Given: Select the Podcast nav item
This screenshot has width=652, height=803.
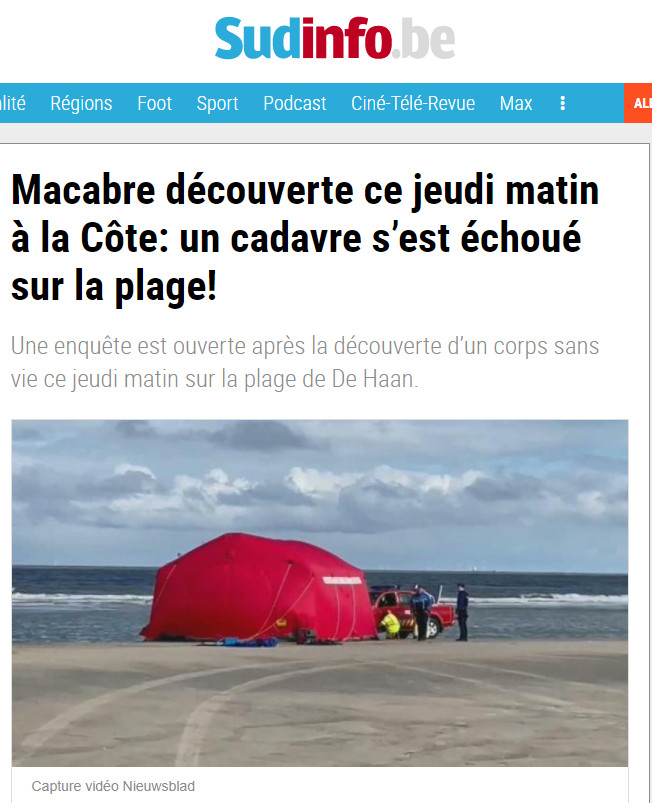Looking at the screenshot, I should 295,103.
